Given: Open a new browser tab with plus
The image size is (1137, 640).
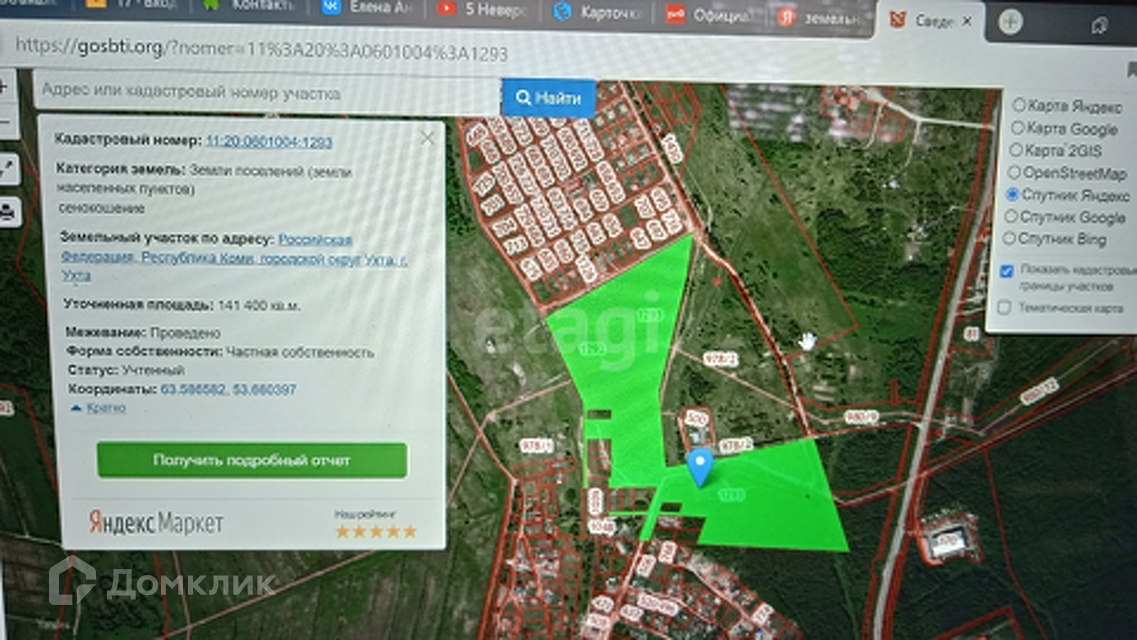Looking at the screenshot, I should tap(1010, 22).
